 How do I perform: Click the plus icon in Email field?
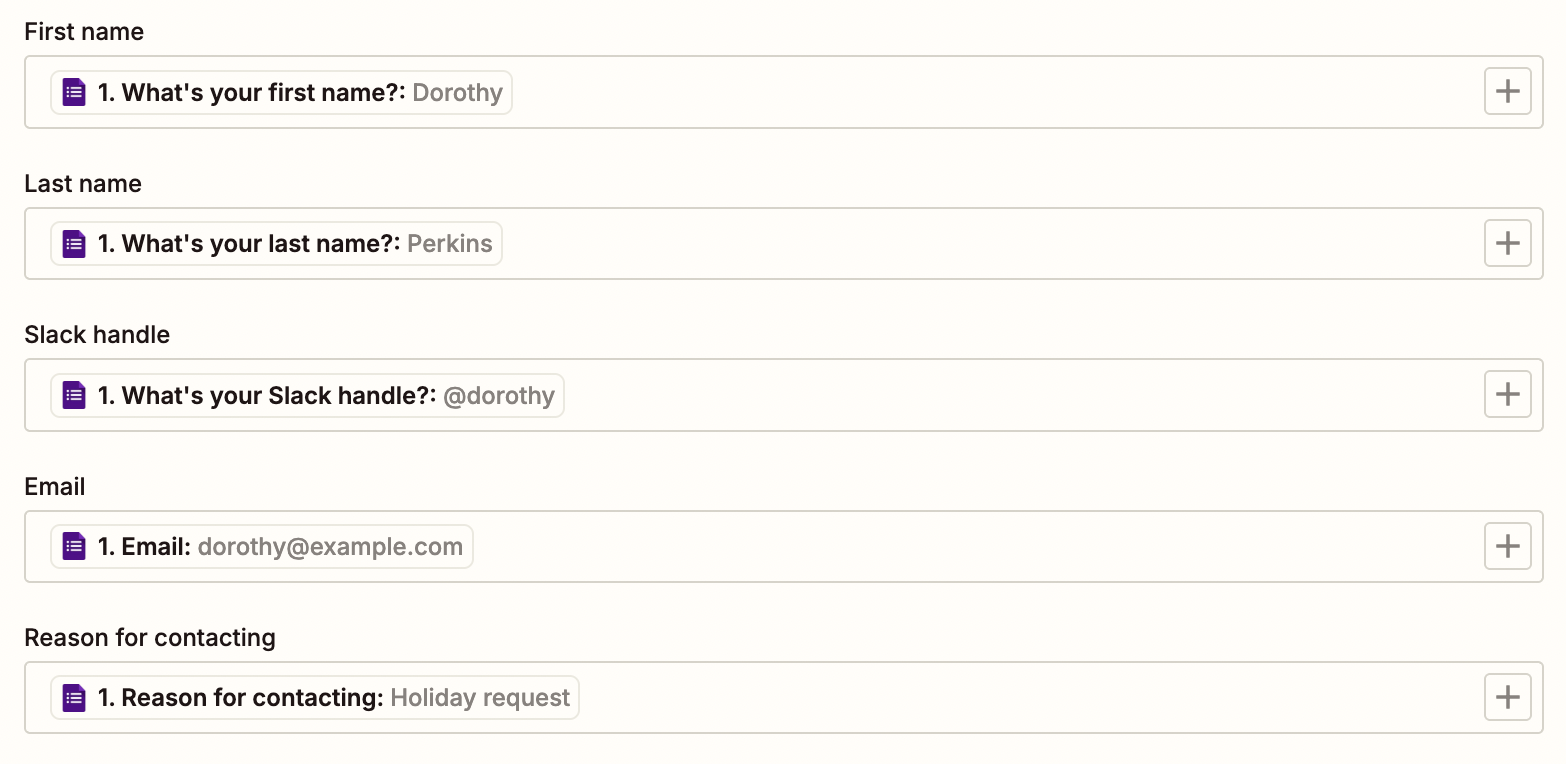pyautogui.click(x=1507, y=546)
